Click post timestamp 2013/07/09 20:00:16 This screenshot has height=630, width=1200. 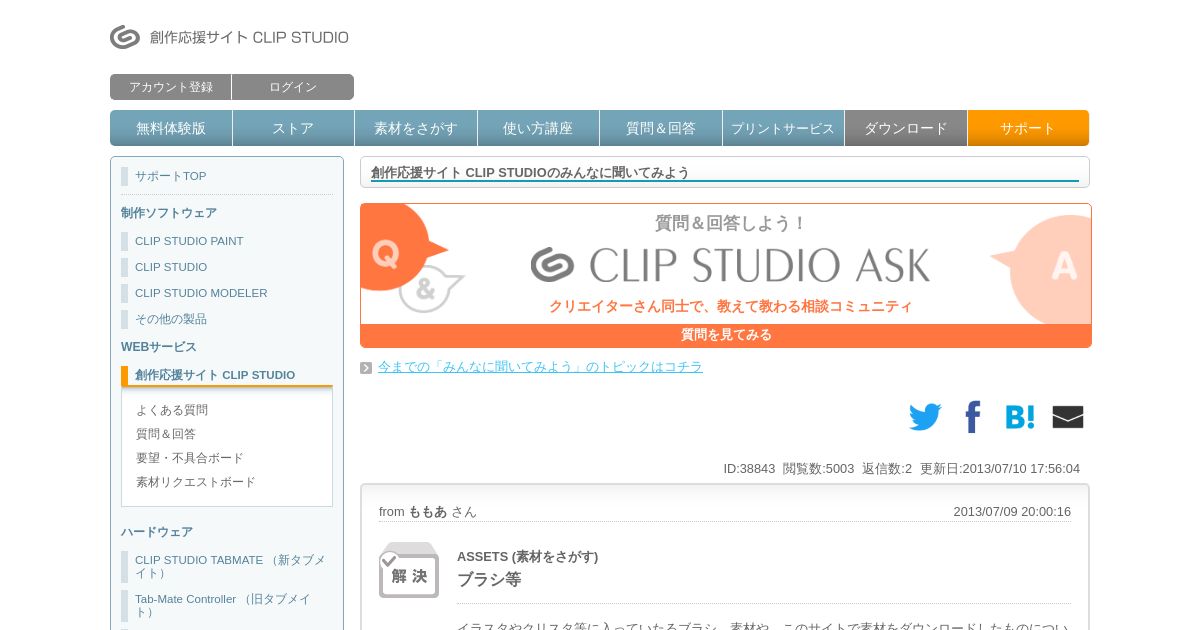click(x=1012, y=511)
